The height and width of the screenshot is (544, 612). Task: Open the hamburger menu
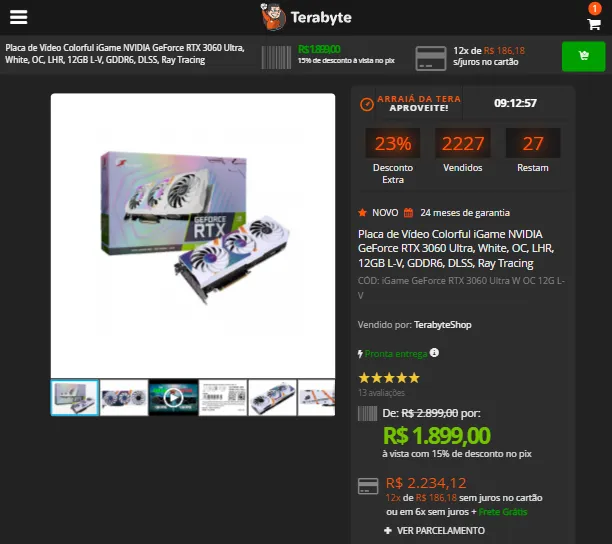[x=18, y=17]
